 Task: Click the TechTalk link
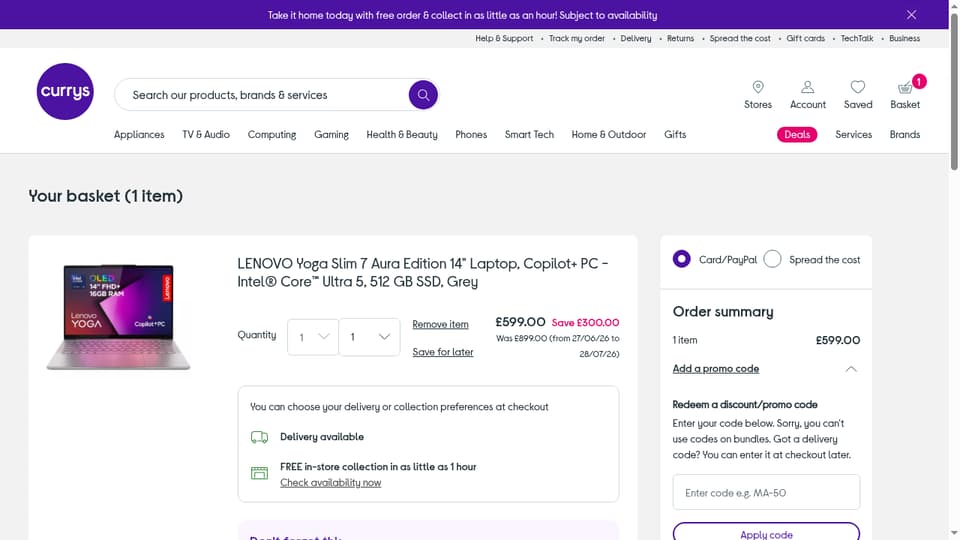857,39
